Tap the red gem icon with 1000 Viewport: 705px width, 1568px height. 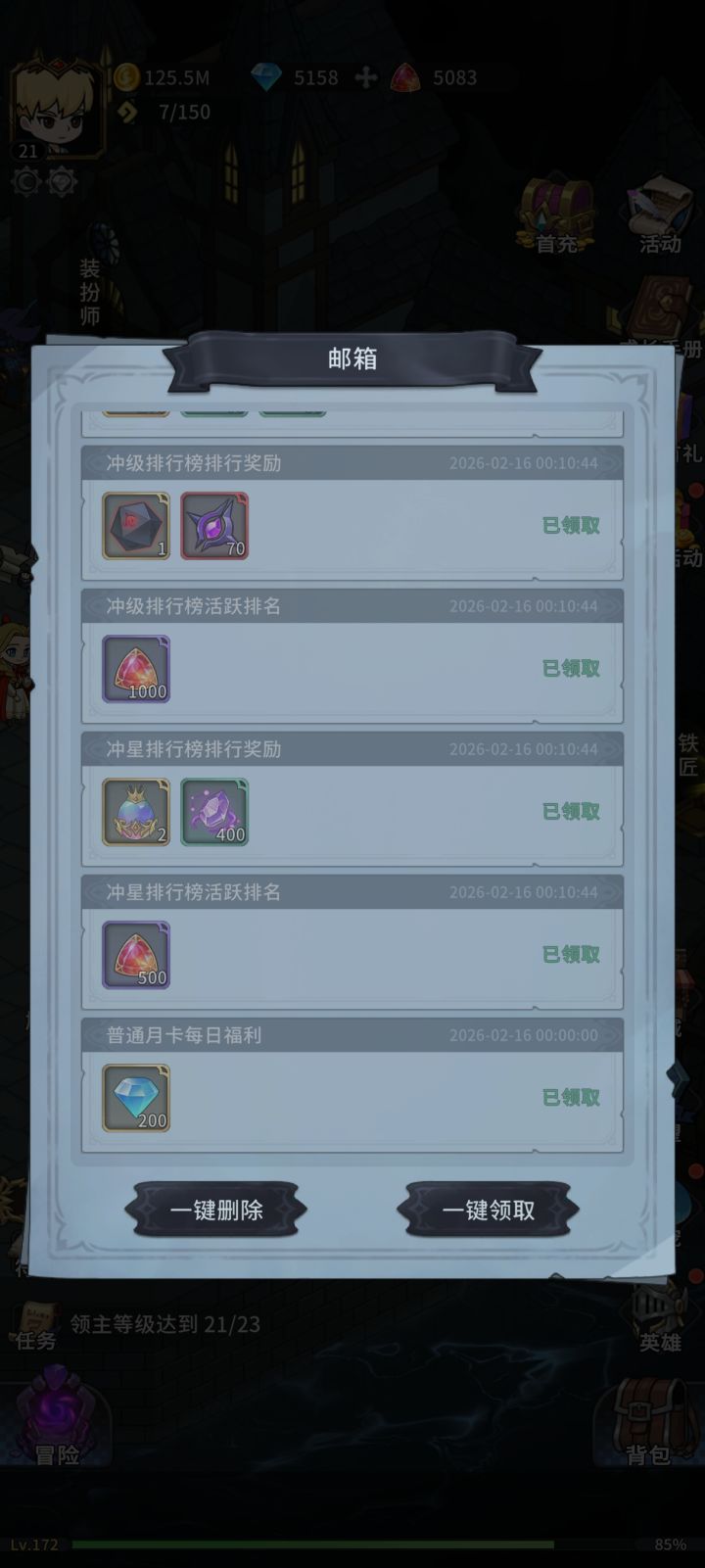[136, 669]
